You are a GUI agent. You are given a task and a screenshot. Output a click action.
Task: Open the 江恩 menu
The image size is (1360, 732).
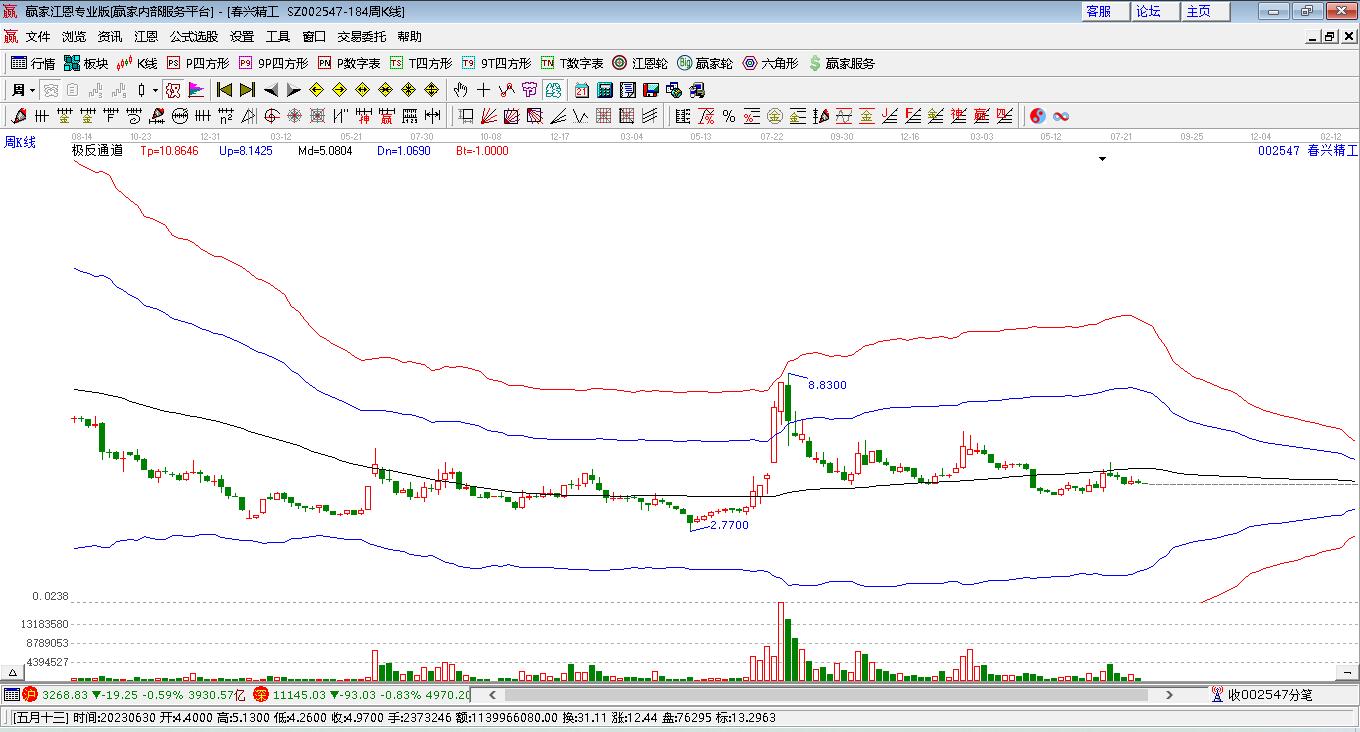point(146,37)
